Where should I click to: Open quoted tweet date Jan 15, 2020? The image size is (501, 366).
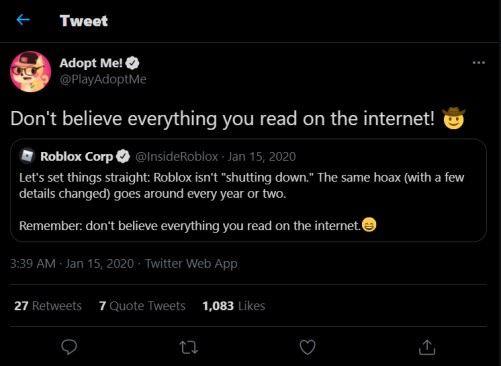262,156
